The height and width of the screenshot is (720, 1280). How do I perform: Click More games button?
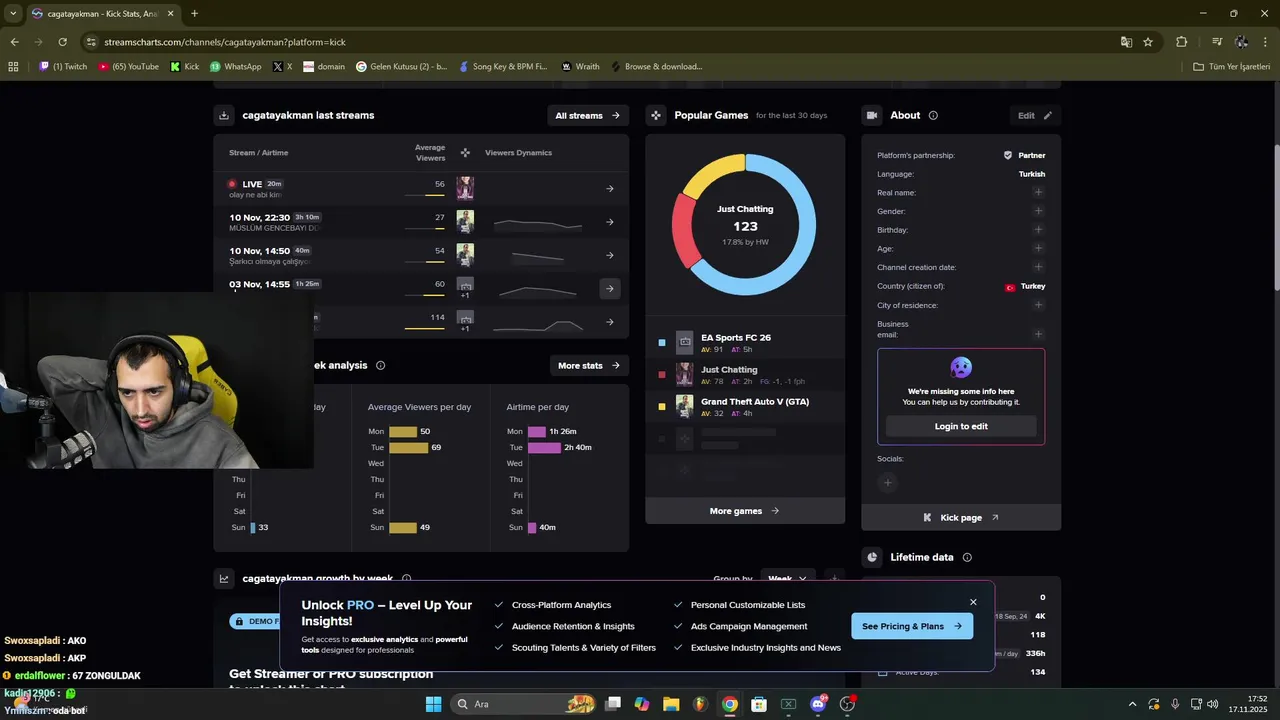click(745, 511)
